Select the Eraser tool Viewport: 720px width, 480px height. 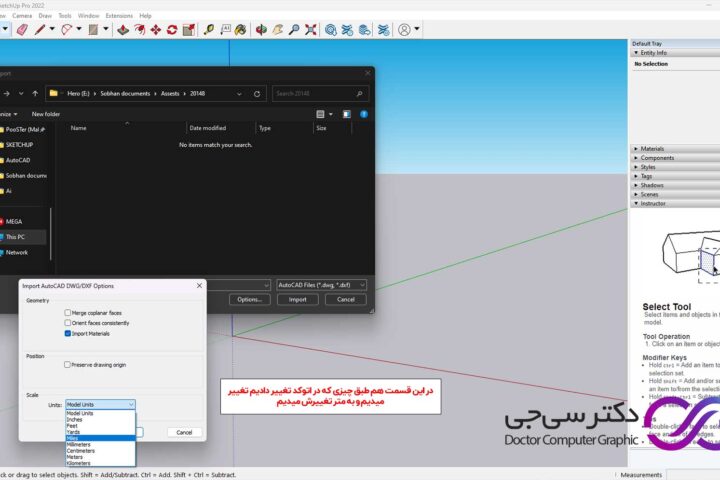[22, 30]
